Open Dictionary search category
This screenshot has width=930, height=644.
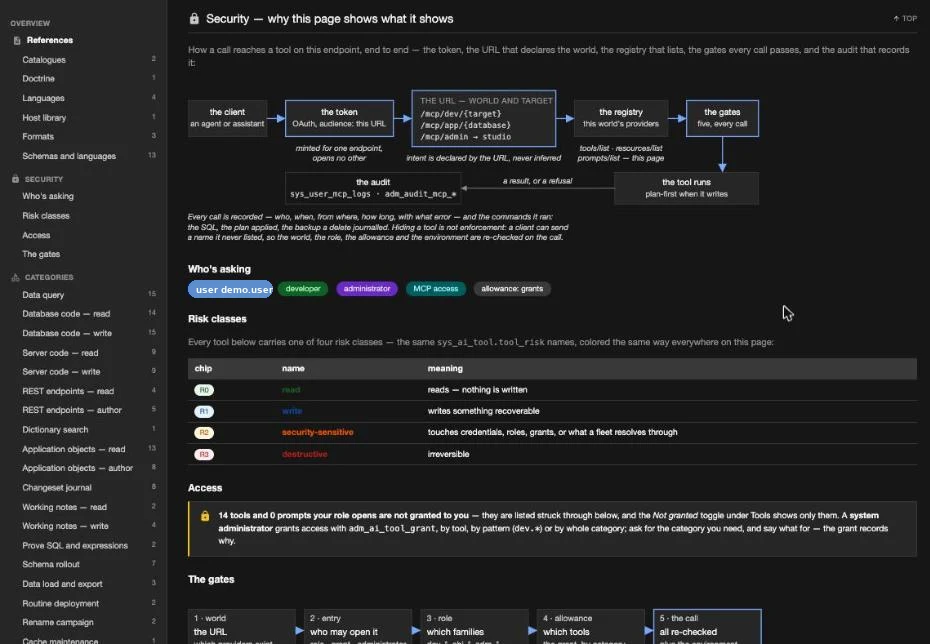pyautogui.click(x=55, y=429)
